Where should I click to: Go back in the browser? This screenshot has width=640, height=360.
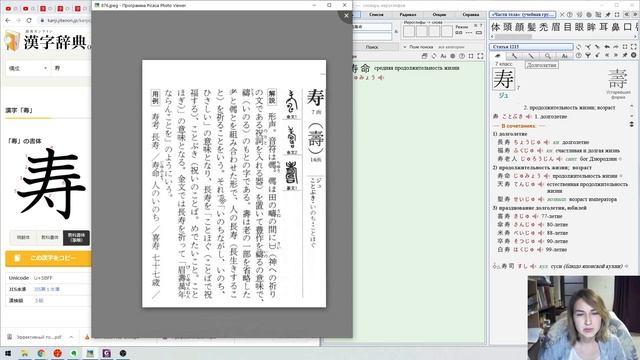tap(8, 20)
